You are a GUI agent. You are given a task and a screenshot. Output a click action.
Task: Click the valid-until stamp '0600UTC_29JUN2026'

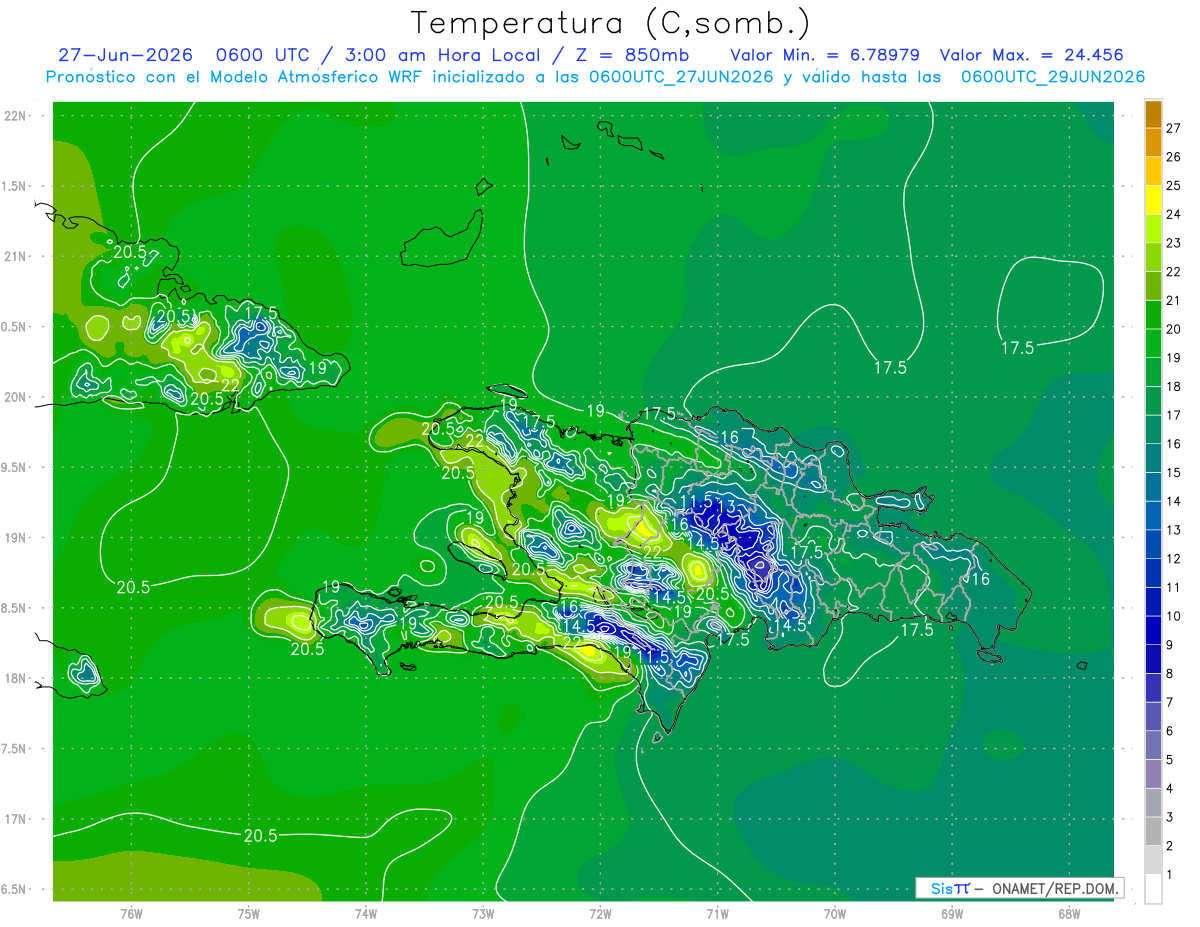[1053, 77]
